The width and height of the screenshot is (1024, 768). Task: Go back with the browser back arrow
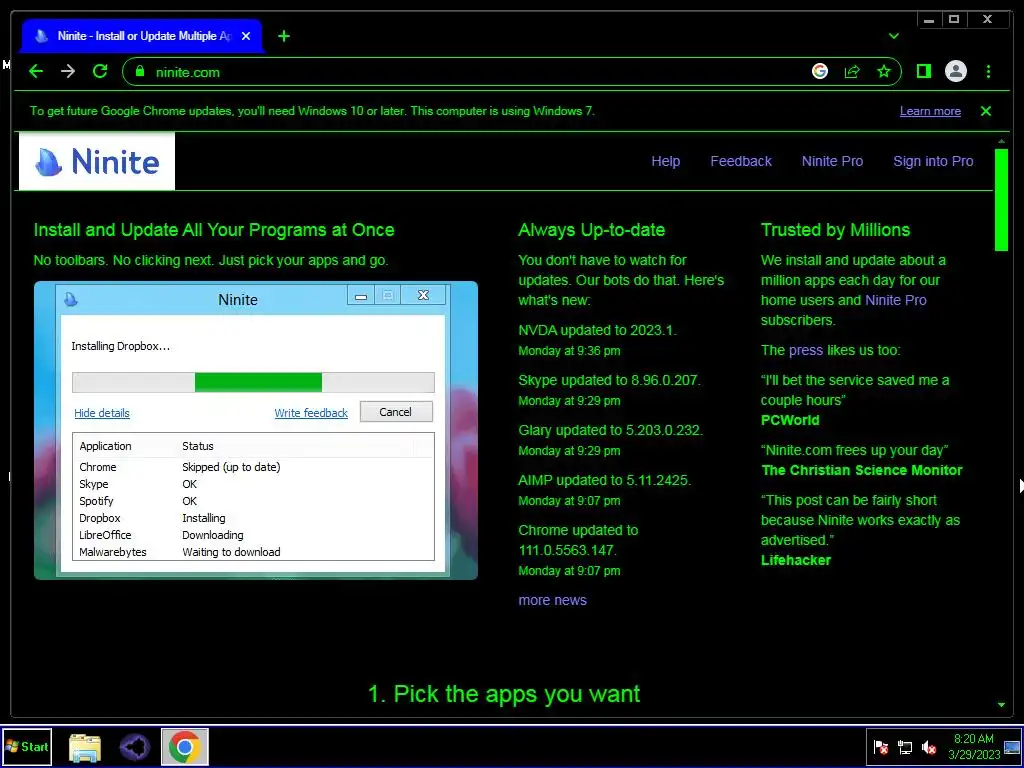point(36,71)
